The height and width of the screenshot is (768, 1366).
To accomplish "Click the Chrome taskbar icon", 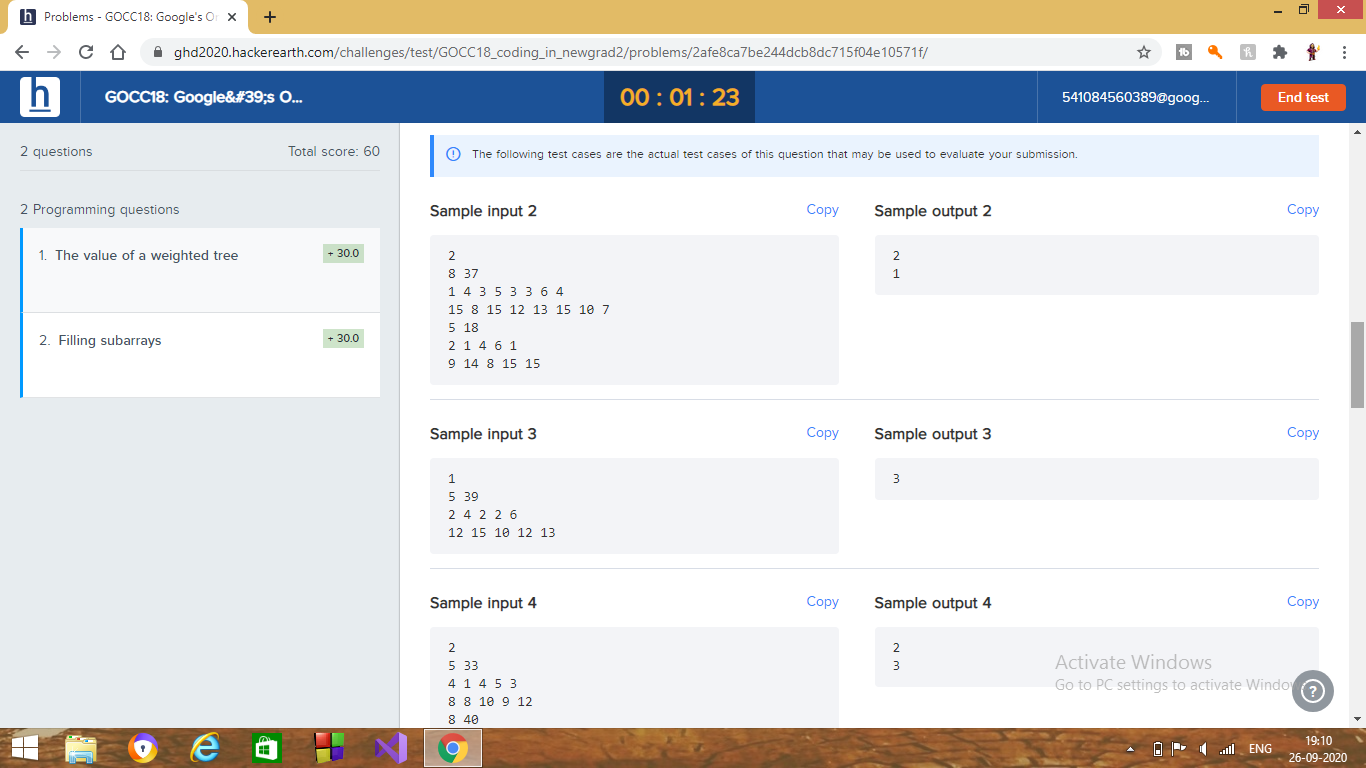I will 453,748.
